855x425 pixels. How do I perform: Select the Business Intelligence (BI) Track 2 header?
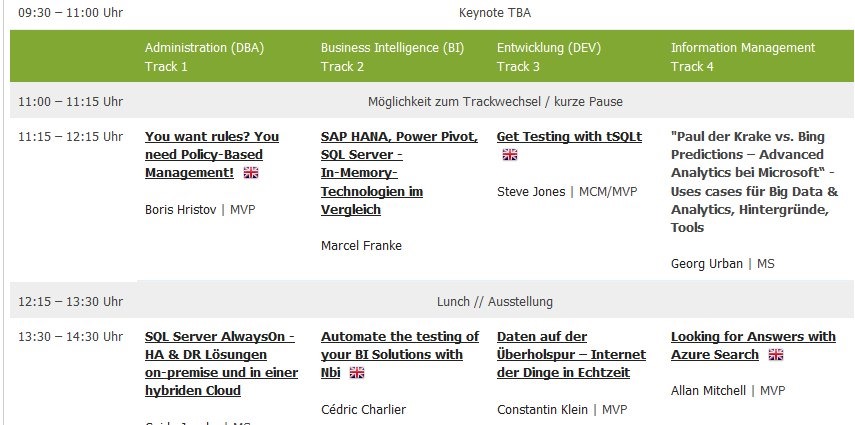pyautogui.click(x=392, y=57)
